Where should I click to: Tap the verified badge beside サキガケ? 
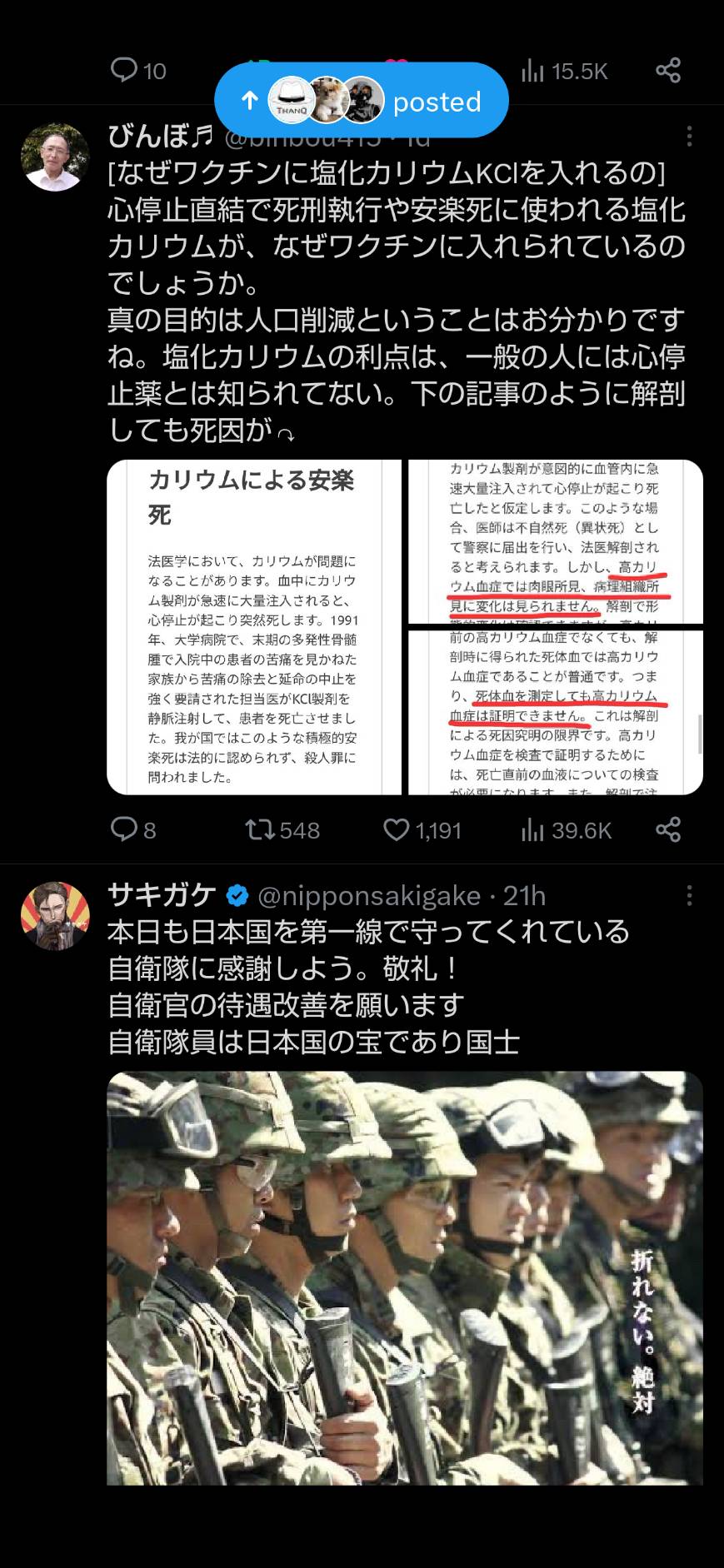pyautogui.click(x=237, y=896)
